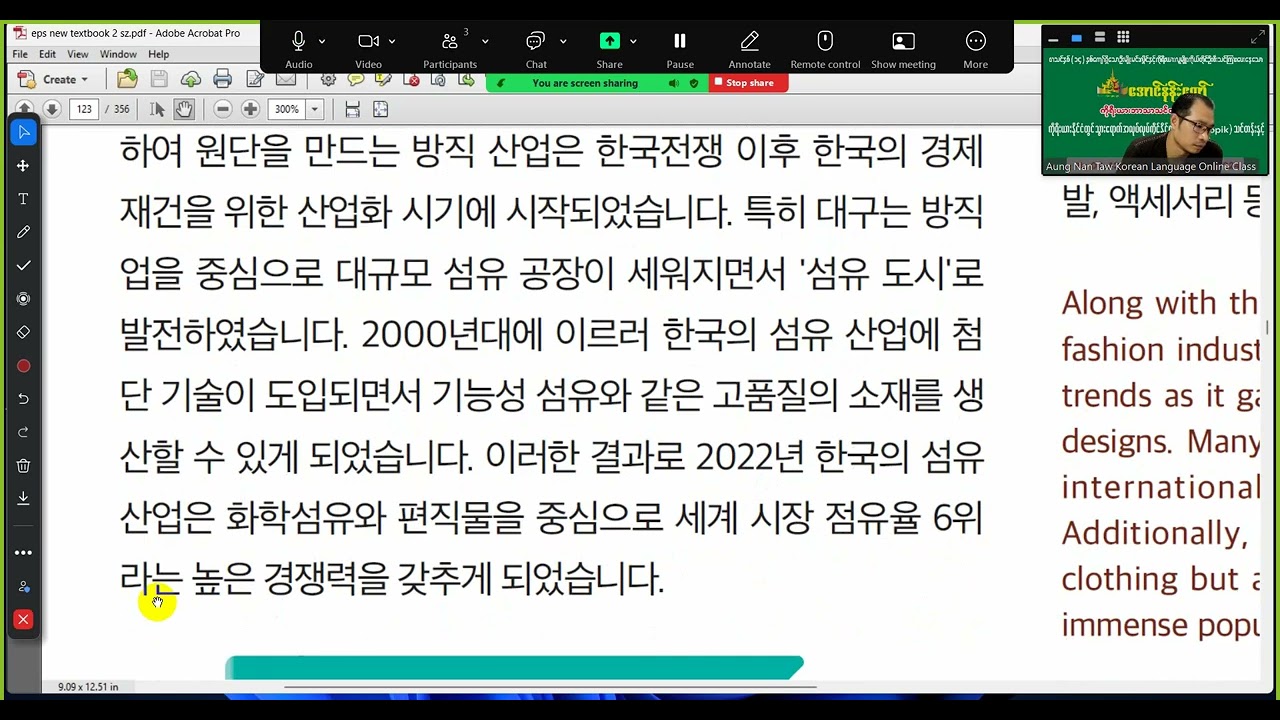Open the Participants panel
Viewport: 1280px width, 720px height.
pyautogui.click(x=450, y=48)
